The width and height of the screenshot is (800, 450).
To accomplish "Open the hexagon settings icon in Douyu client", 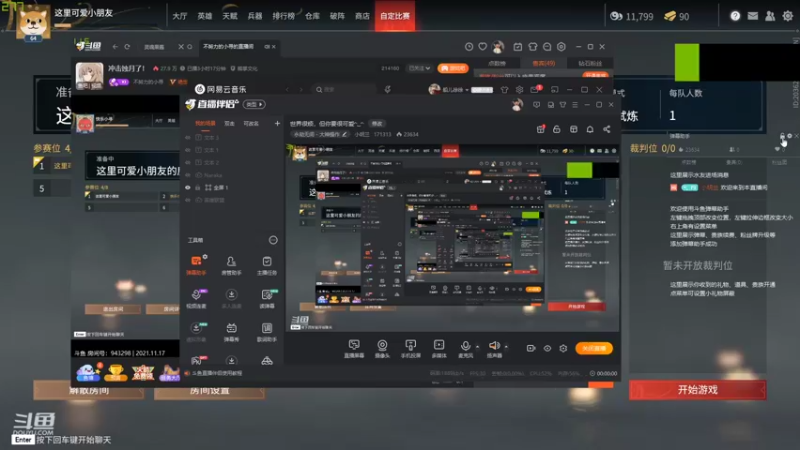I will coord(561,46).
